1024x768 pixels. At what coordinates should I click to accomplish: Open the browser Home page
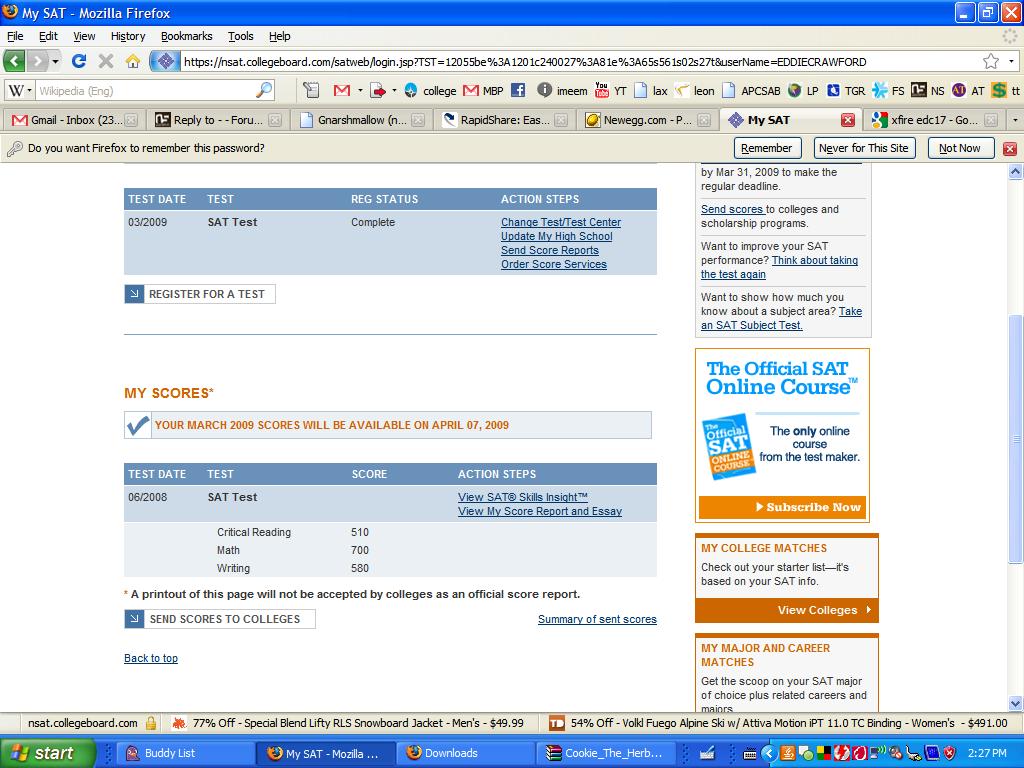(131, 60)
